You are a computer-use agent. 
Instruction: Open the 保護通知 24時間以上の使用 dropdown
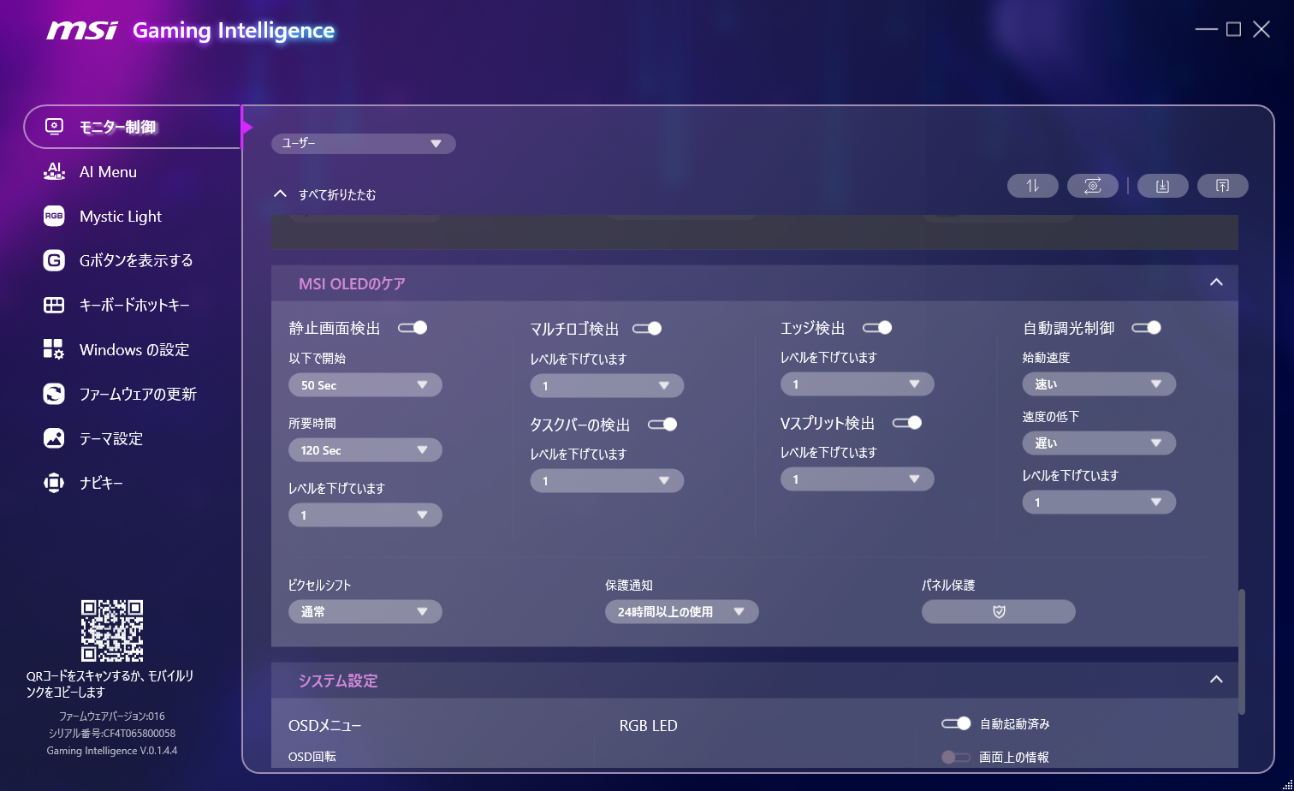tap(682, 611)
